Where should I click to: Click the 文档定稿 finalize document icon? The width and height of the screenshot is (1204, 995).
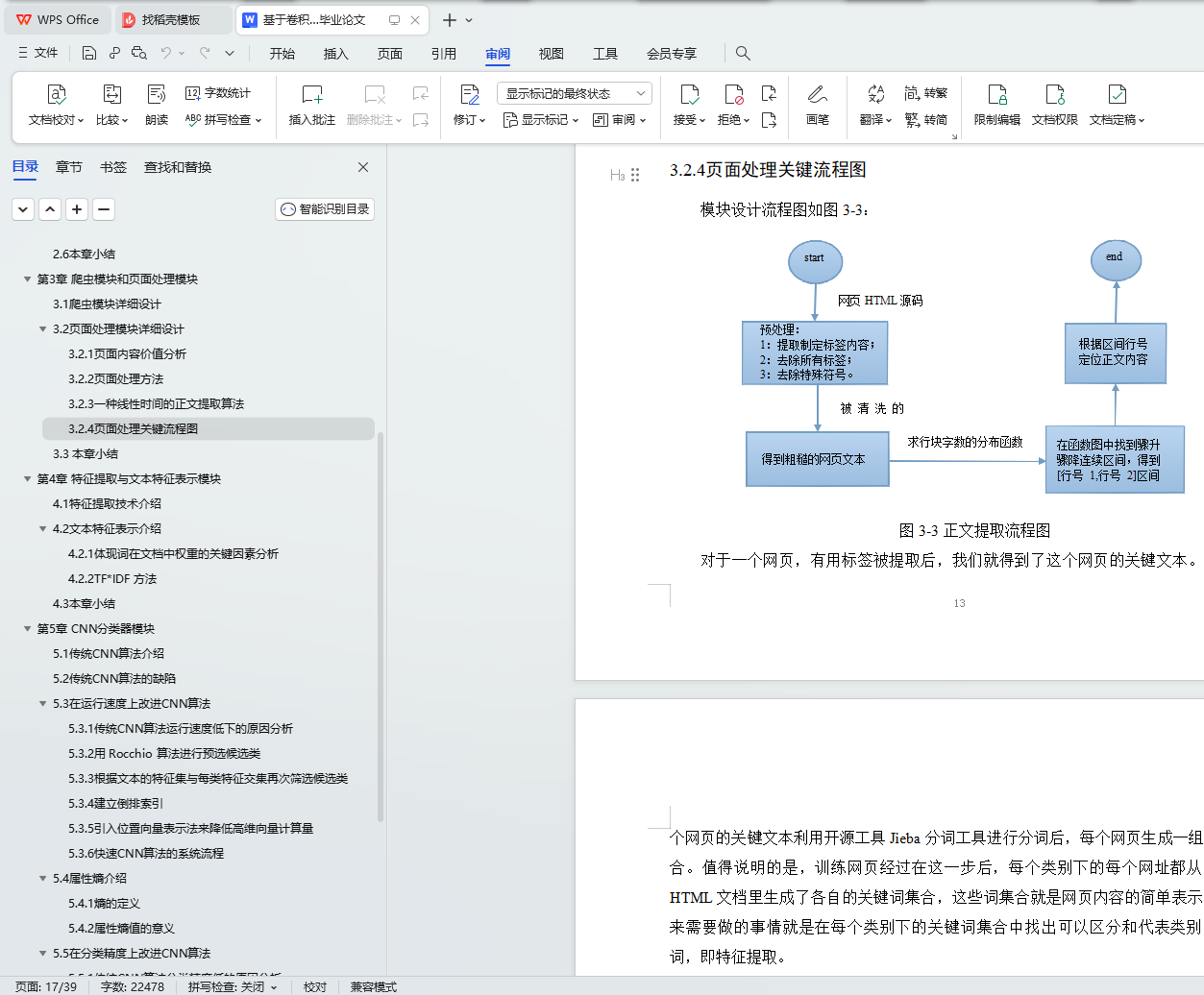(1117, 94)
